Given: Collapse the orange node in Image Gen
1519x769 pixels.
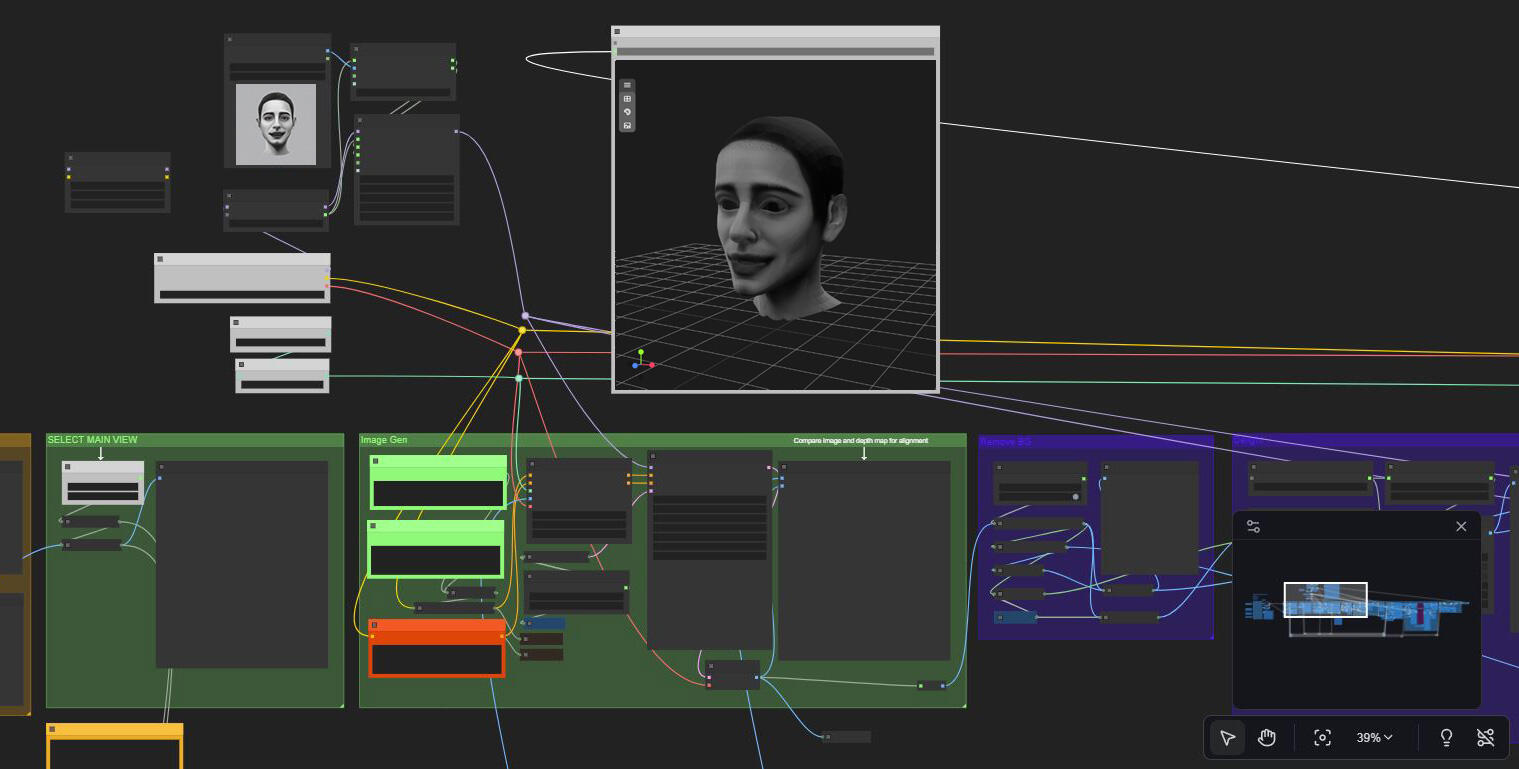Looking at the screenshot, I should [375, 625].
